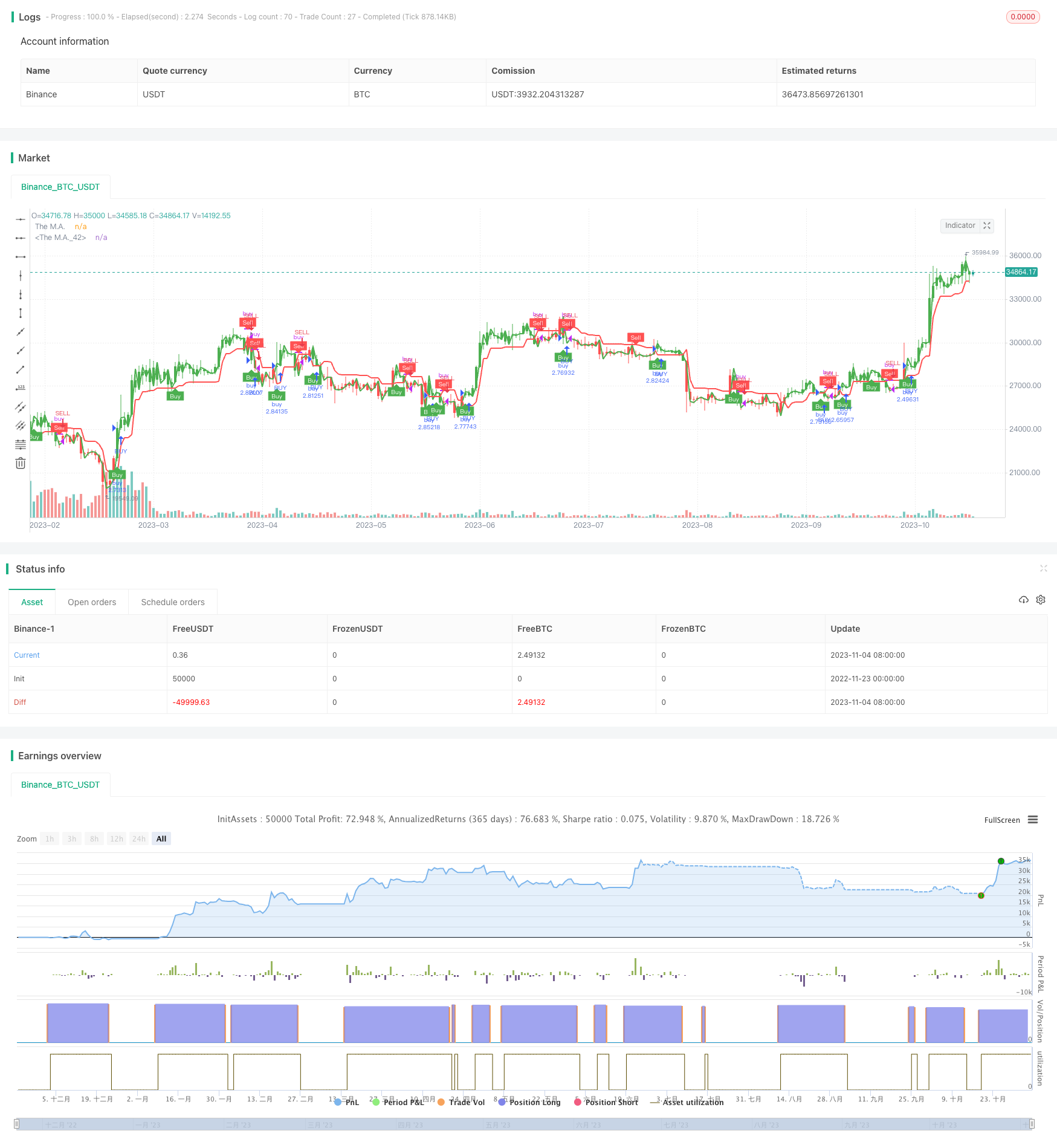Viewport: 1057px width, 1148px height.
Task: Click the range navigator bar at 五月 '23
Action: (498, 1125)
